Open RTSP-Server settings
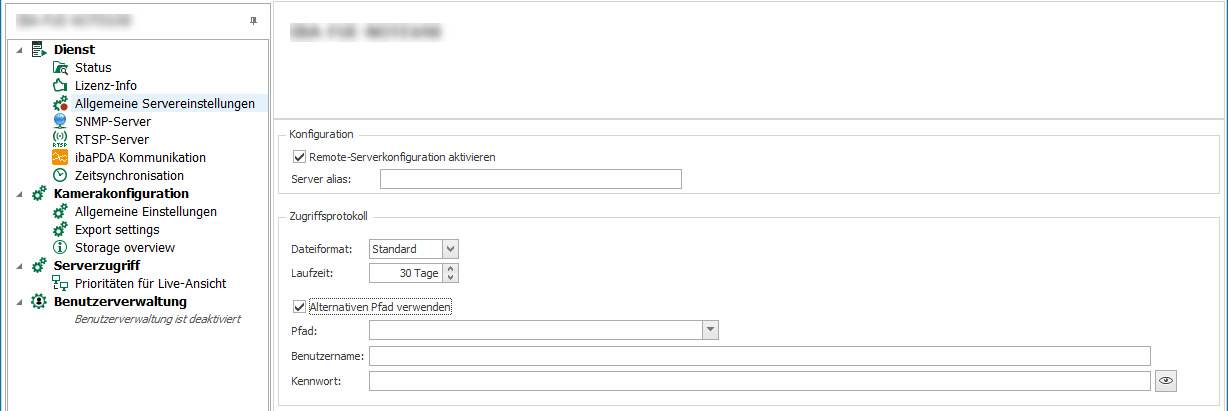Viewport: 1228px width, 411px height. [111, 139]
